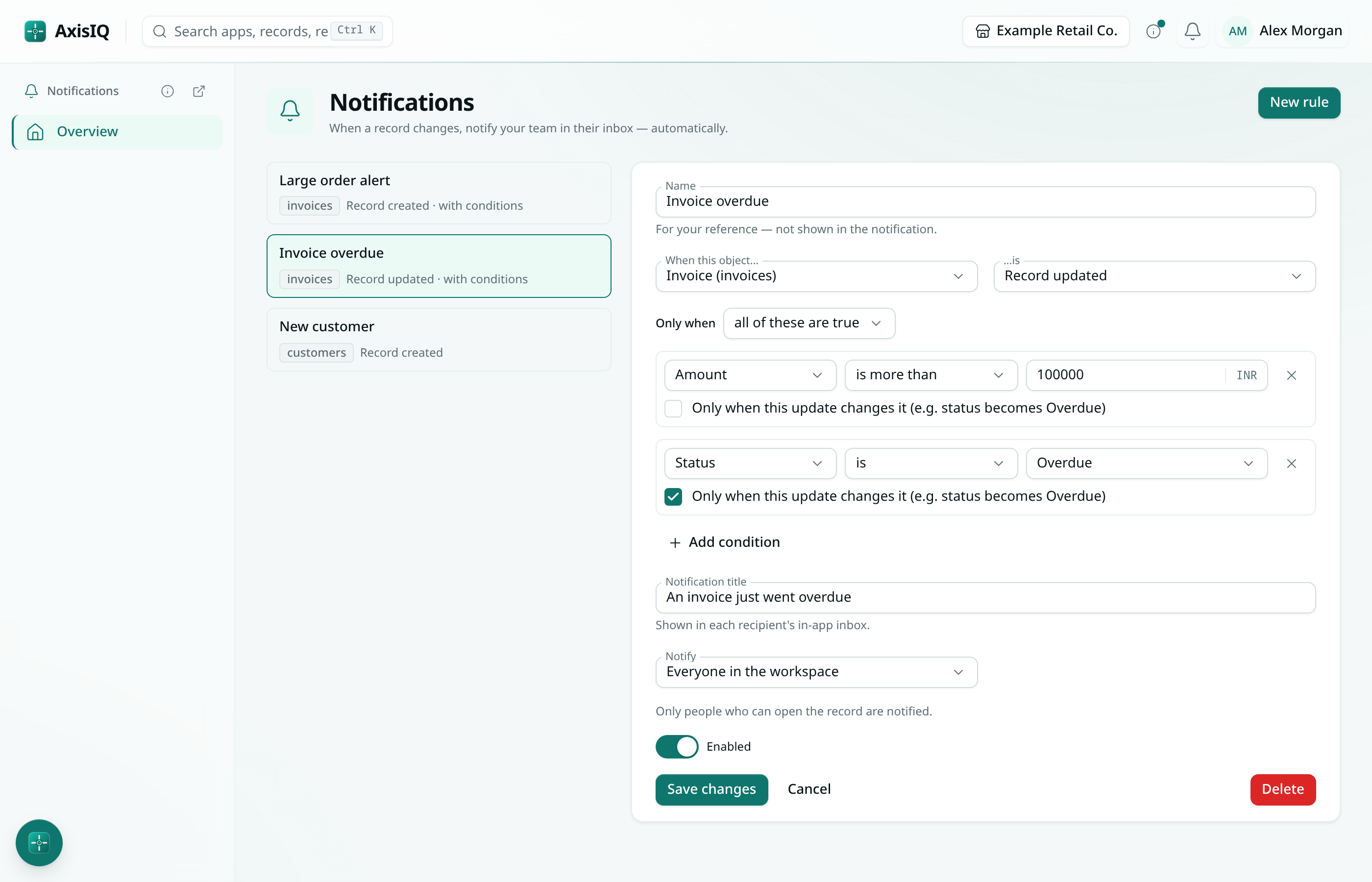Click 'Record created · with conditions' text
The height and width of the screenshot is (882, 1372).
[x=434, y=206]
